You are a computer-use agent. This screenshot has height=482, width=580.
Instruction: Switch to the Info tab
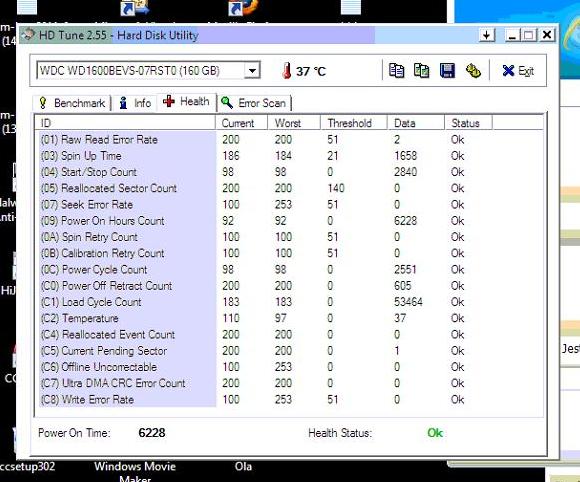click(x=135, y=103)
